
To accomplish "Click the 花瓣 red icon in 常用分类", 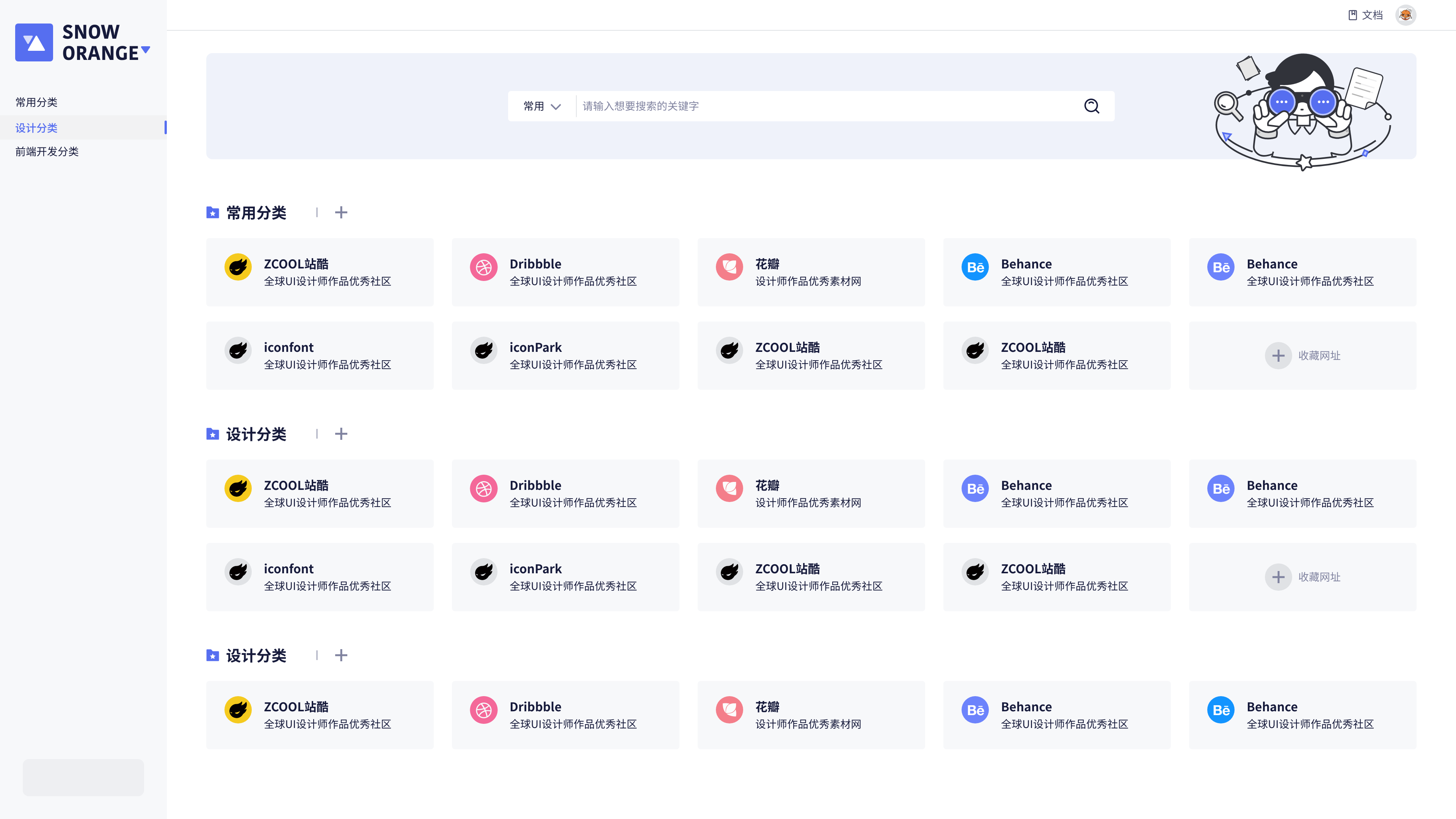I will [729, 267].
